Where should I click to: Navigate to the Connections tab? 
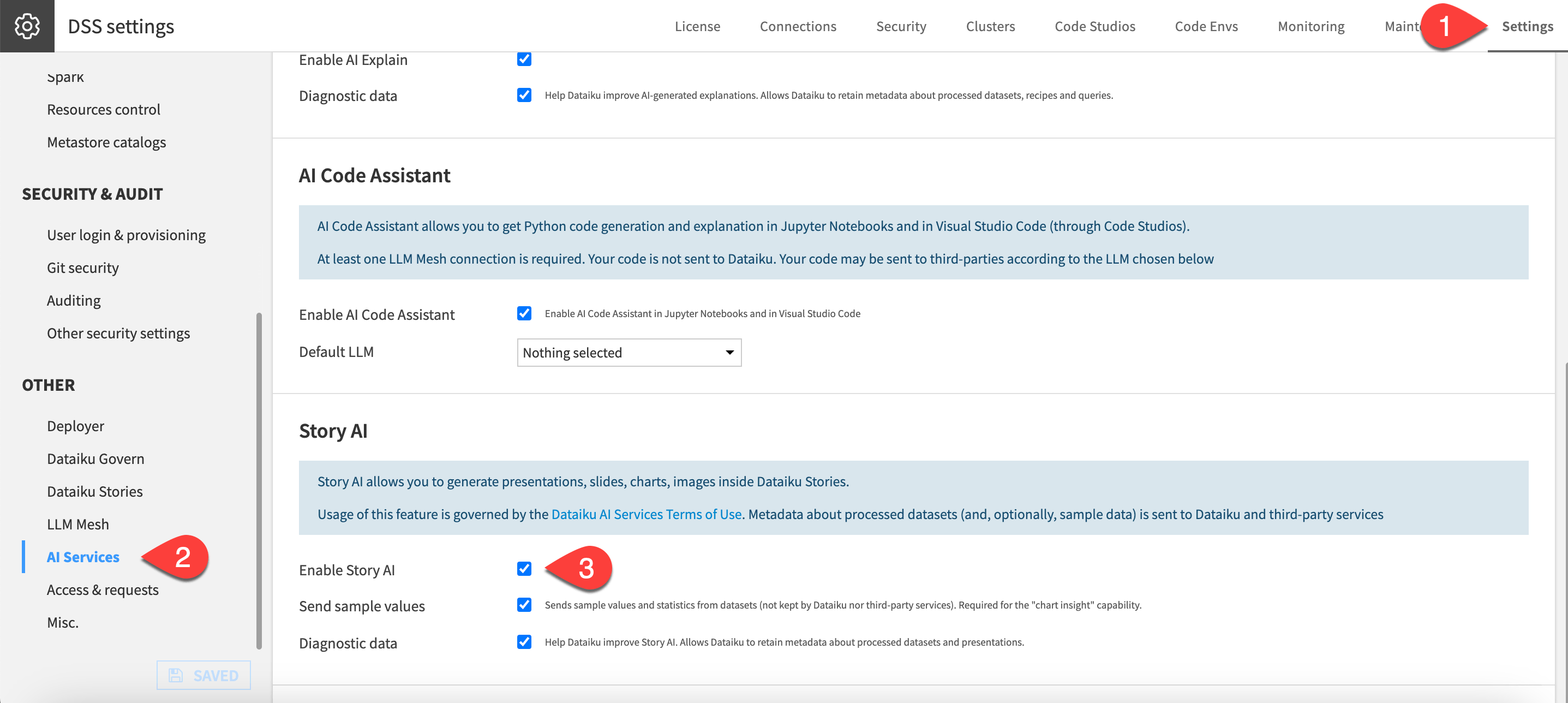coord(798,26)
